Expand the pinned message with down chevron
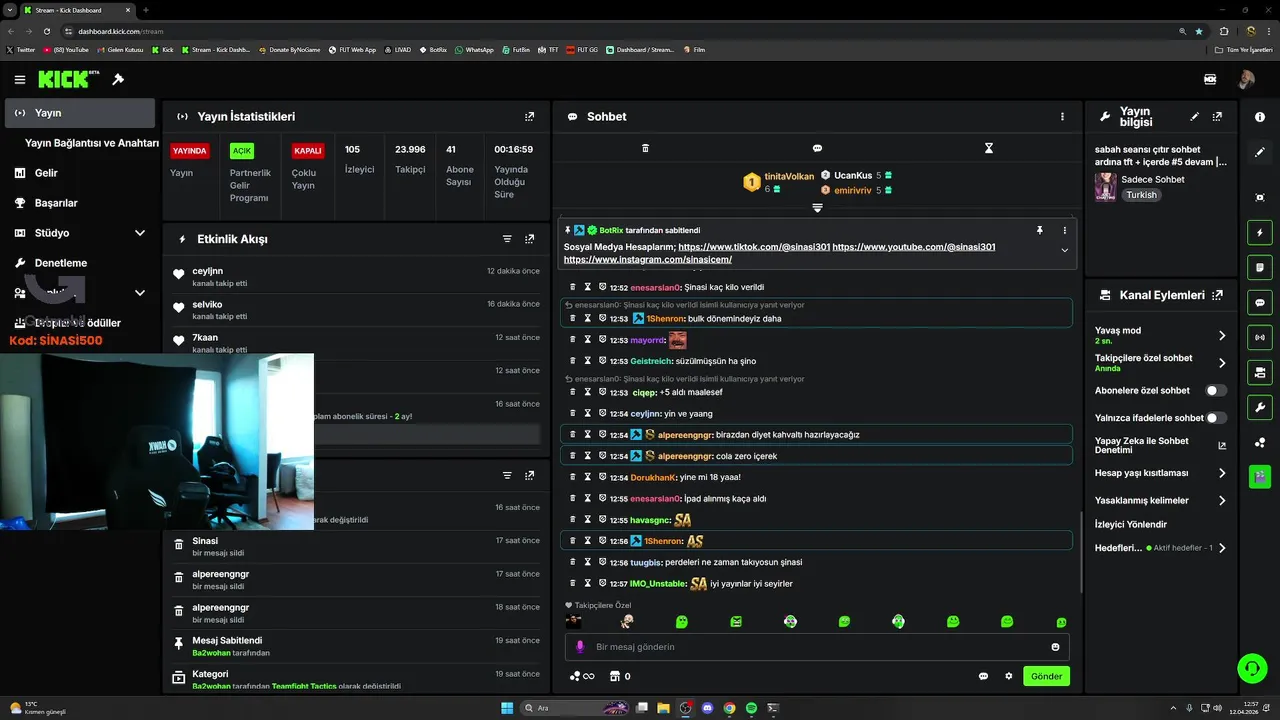Viewport: 1280px width, 720px height. pos(1064,250)
